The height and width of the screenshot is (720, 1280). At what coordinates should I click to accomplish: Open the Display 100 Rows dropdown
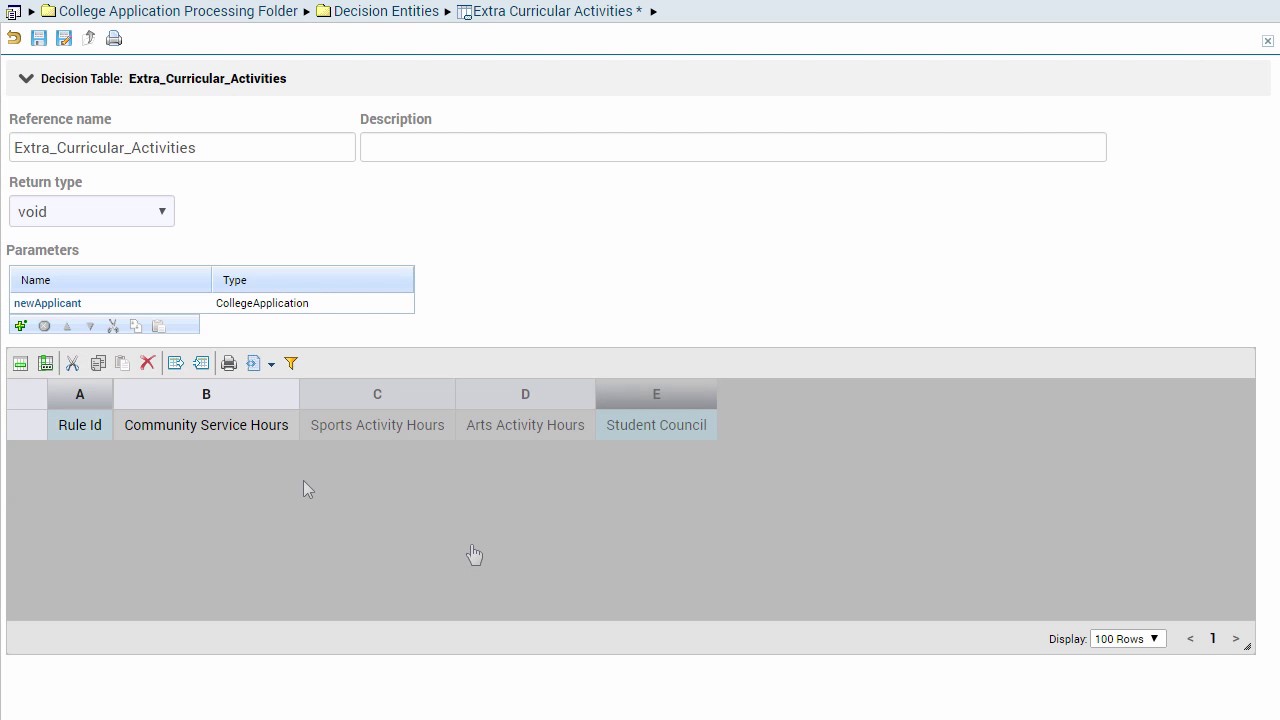coord(1128,638)
